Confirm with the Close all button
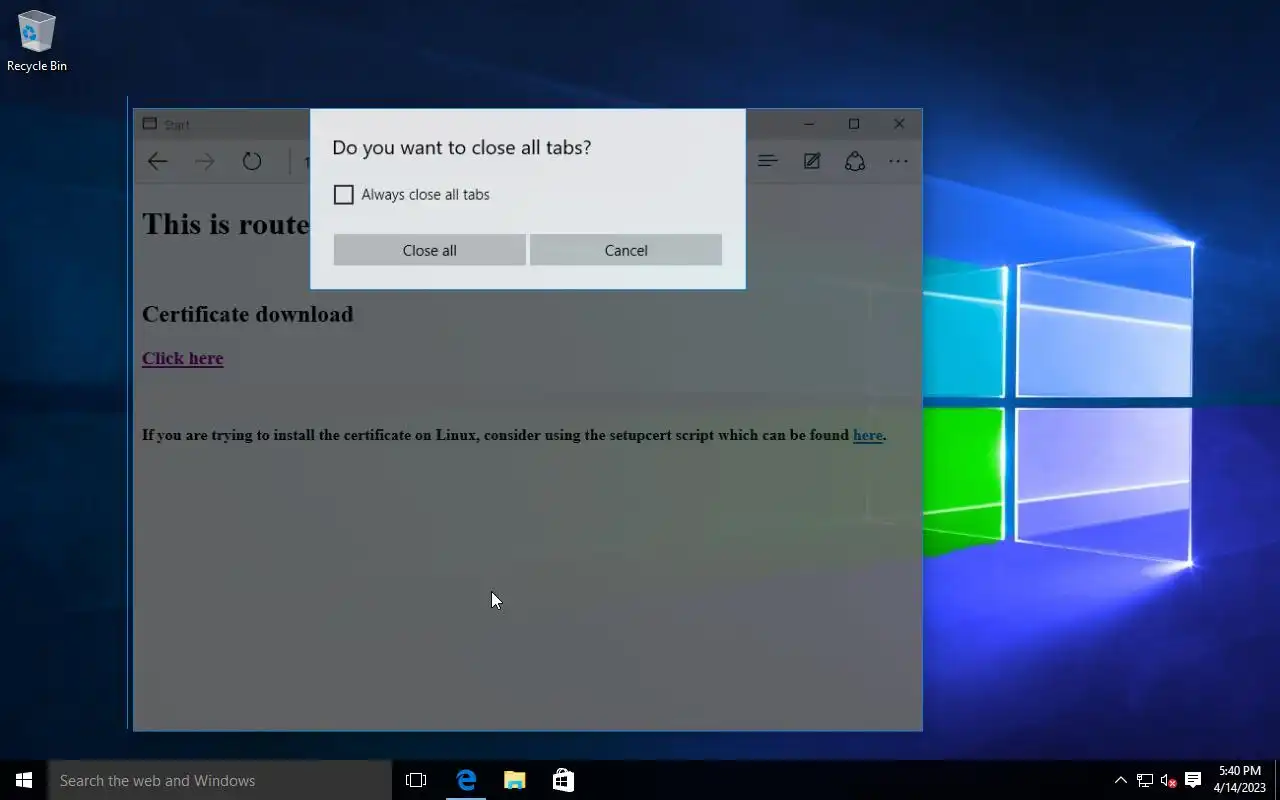1280x800 pixels. point(429,250)
